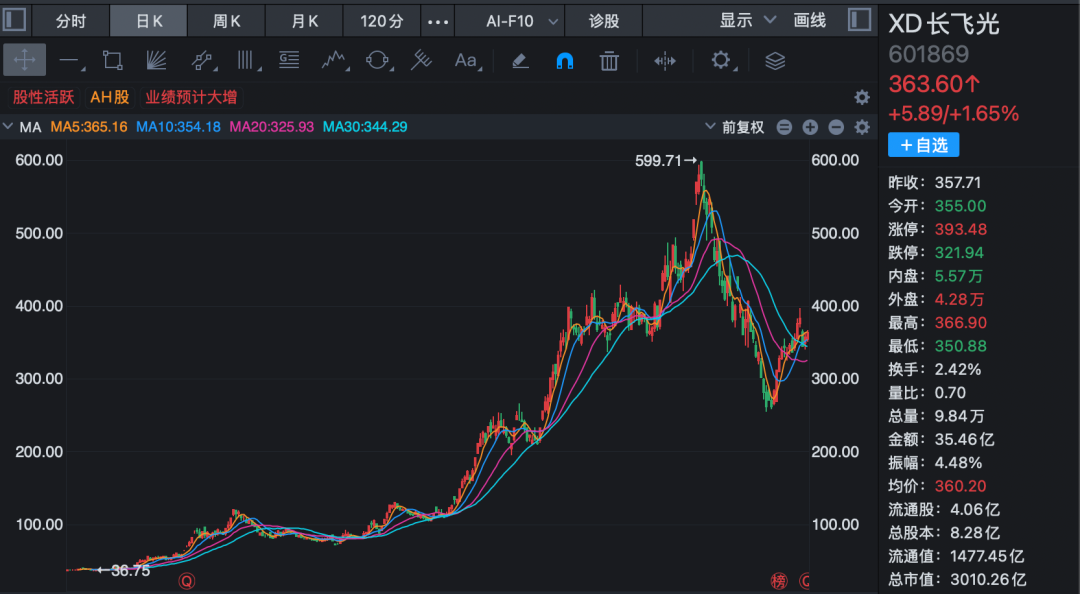Open the 诊股 button
Screen dimensions: 1080x594
[603, 21]
